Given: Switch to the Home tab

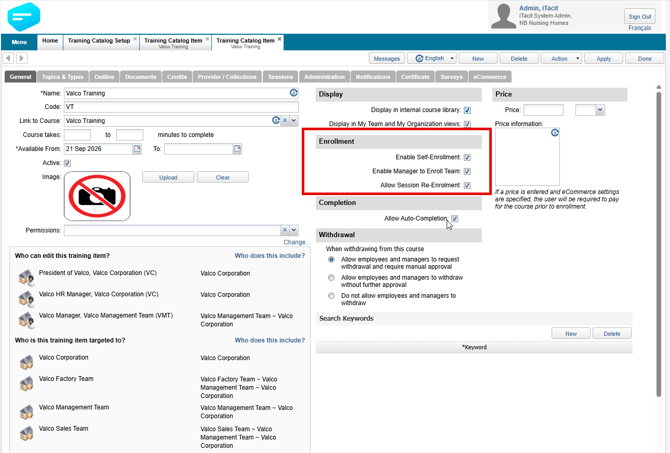Looking at the screenshot, I should point(50,42).
